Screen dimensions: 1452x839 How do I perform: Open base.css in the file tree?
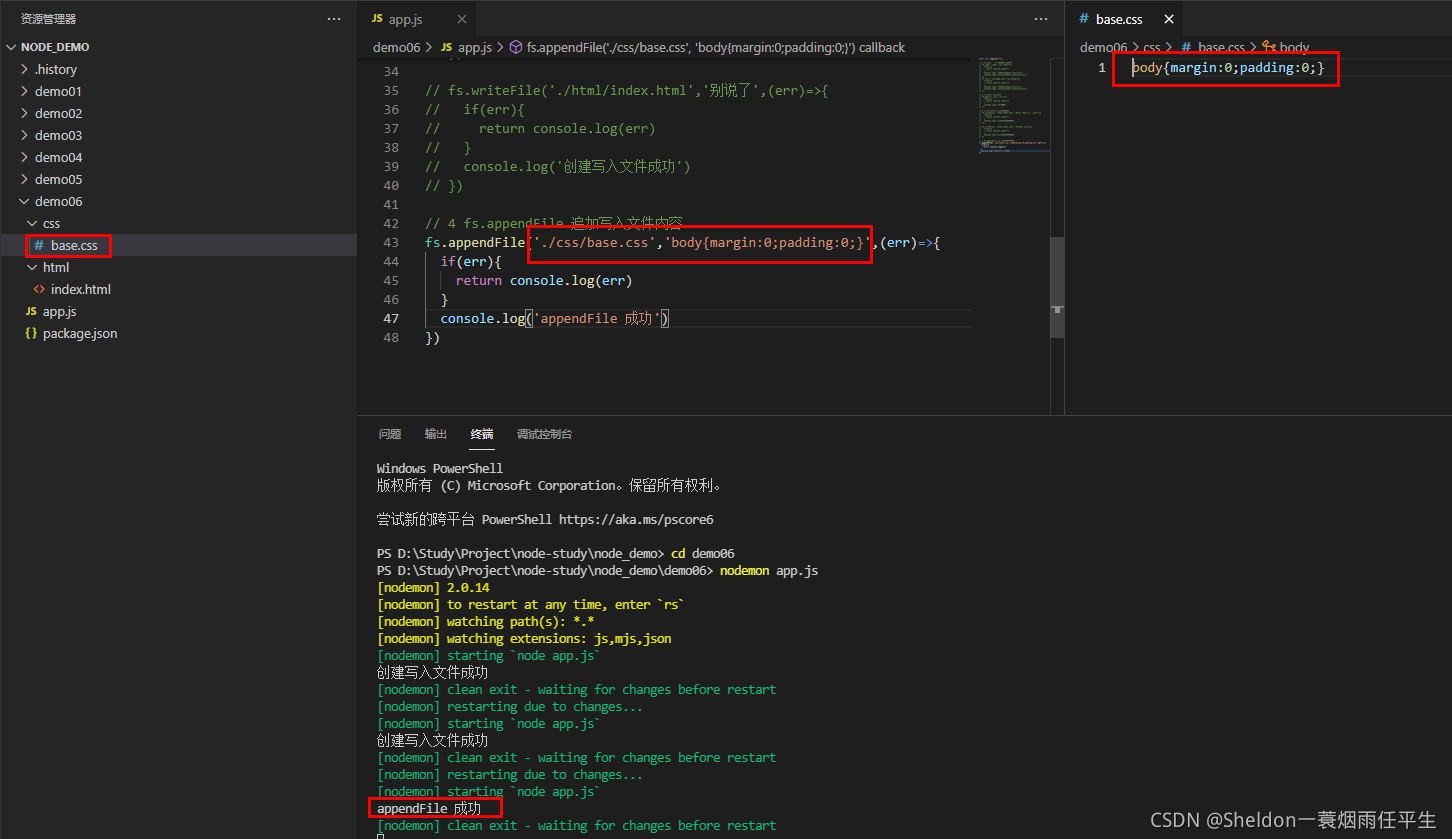178,245
